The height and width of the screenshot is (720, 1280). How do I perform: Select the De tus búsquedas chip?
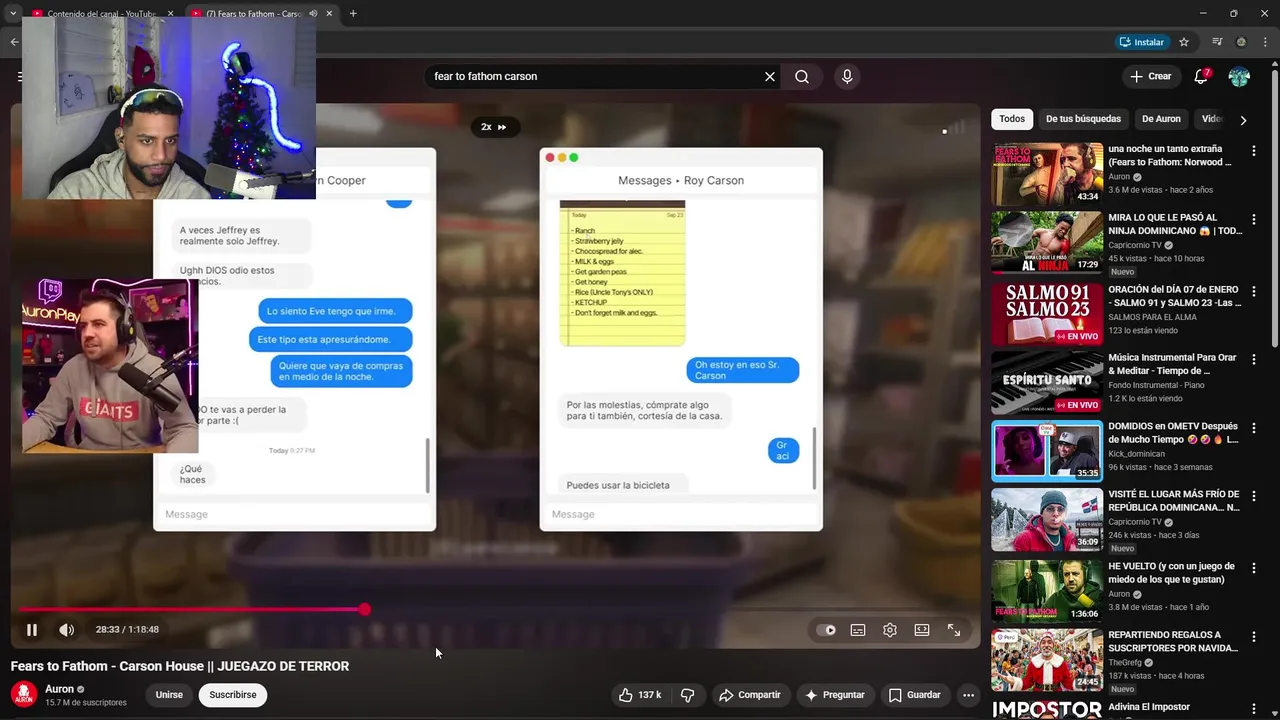pyautogui.click(x=1083, y=119)
